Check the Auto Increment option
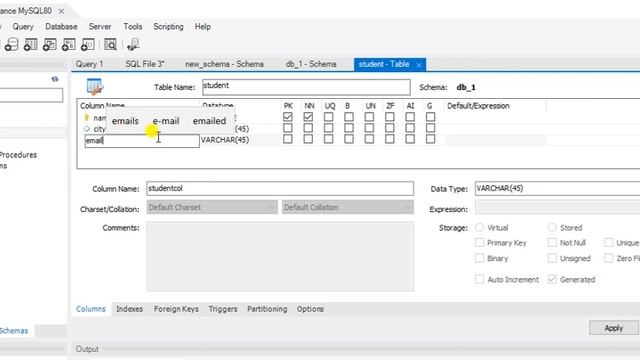This screenshot has height=360, width=640. point(480,280)
